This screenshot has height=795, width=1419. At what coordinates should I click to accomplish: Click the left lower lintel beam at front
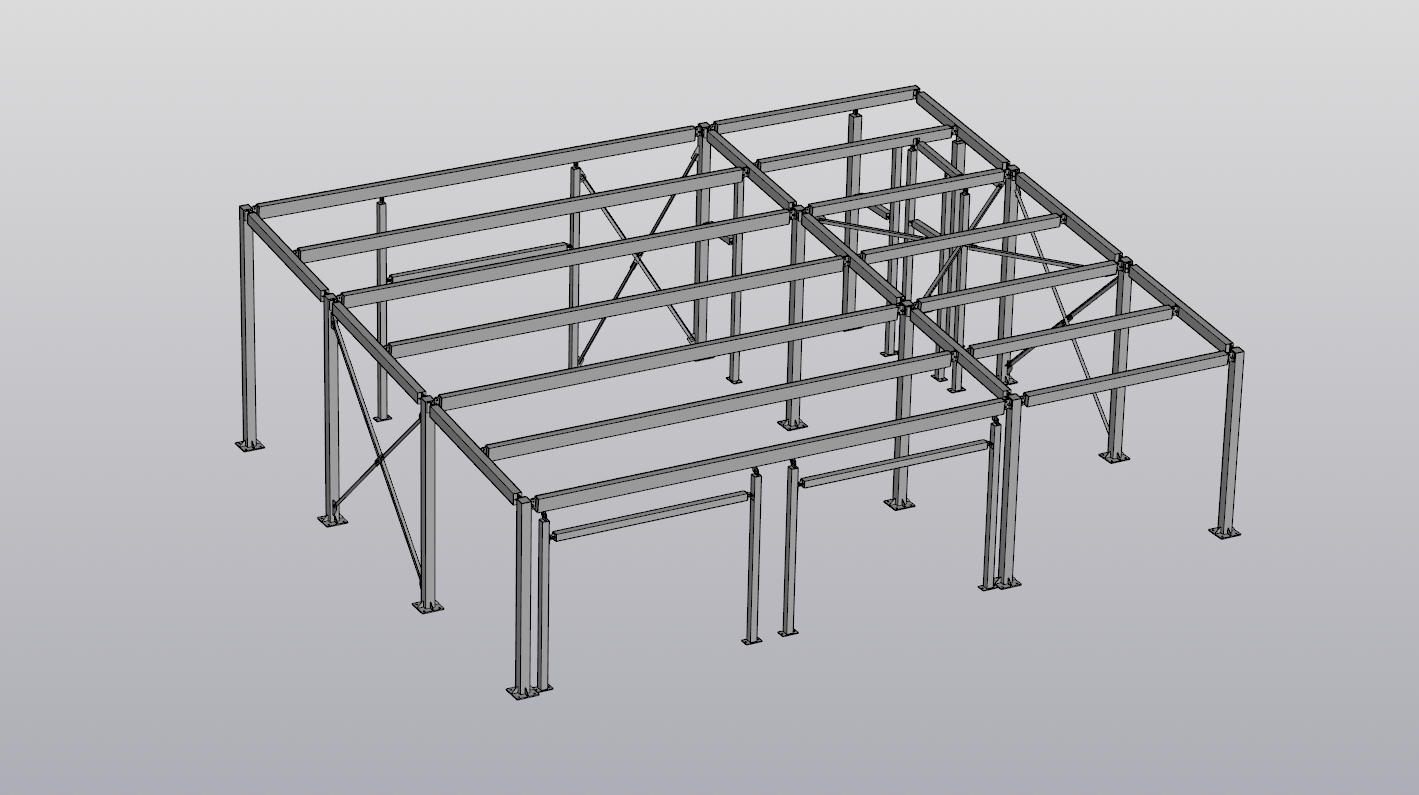(x=650, y=515)
